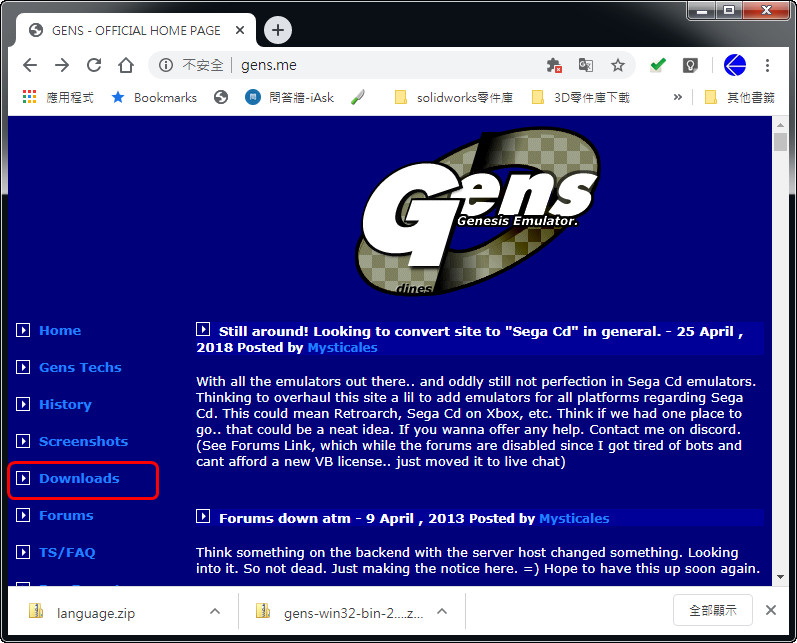The image size is (797, 643).
Task: Click the arrow icon beside Forums down atm
Action: click(203, 516)
